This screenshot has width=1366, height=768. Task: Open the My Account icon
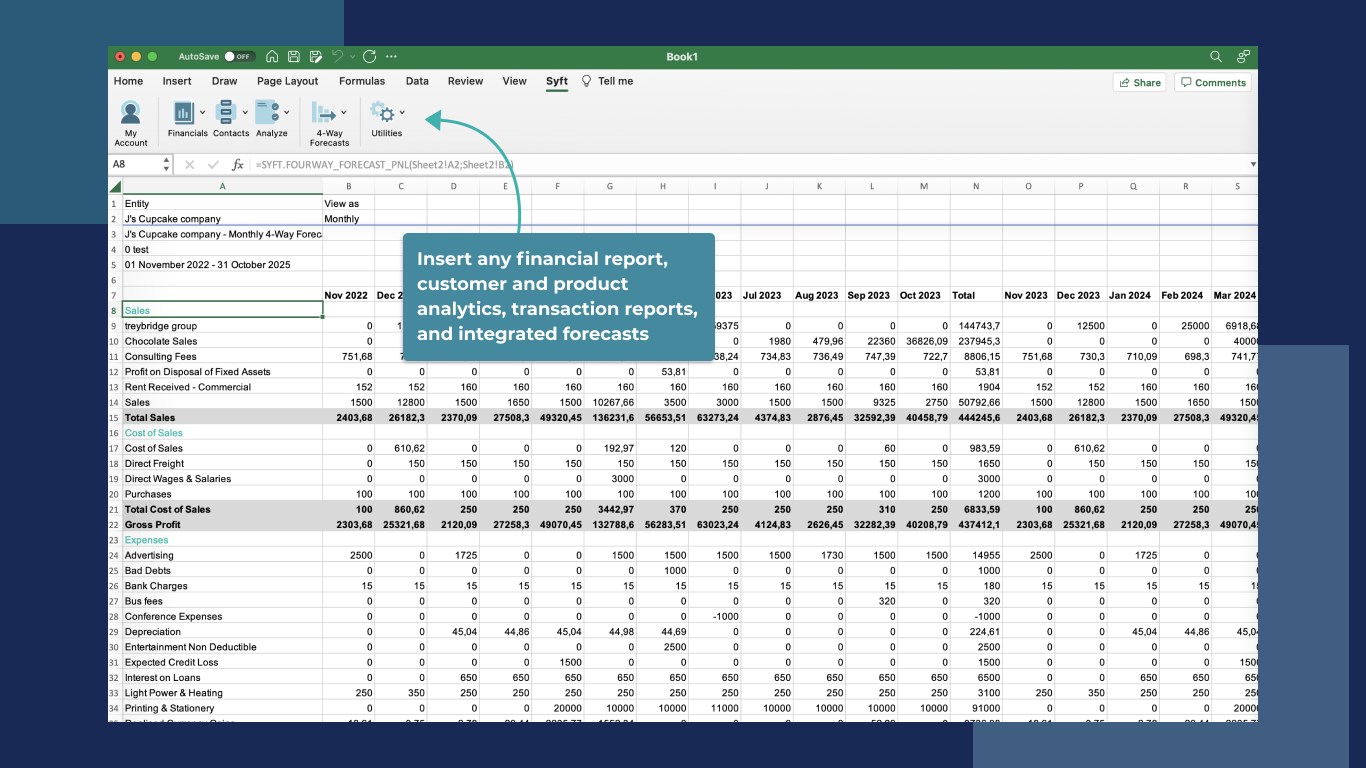tap(130, 113)
